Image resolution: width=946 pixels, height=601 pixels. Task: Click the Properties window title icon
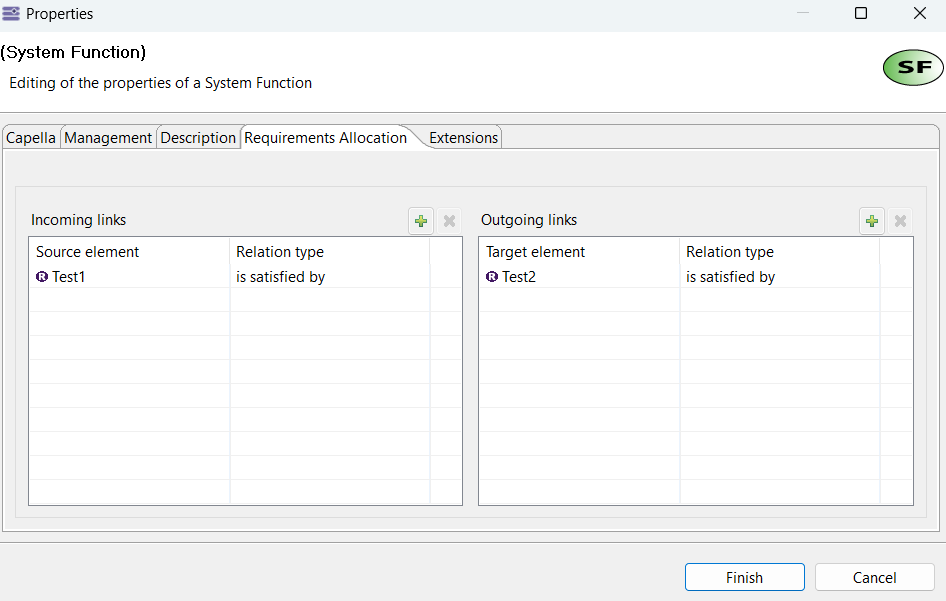(x=12, y=14)
